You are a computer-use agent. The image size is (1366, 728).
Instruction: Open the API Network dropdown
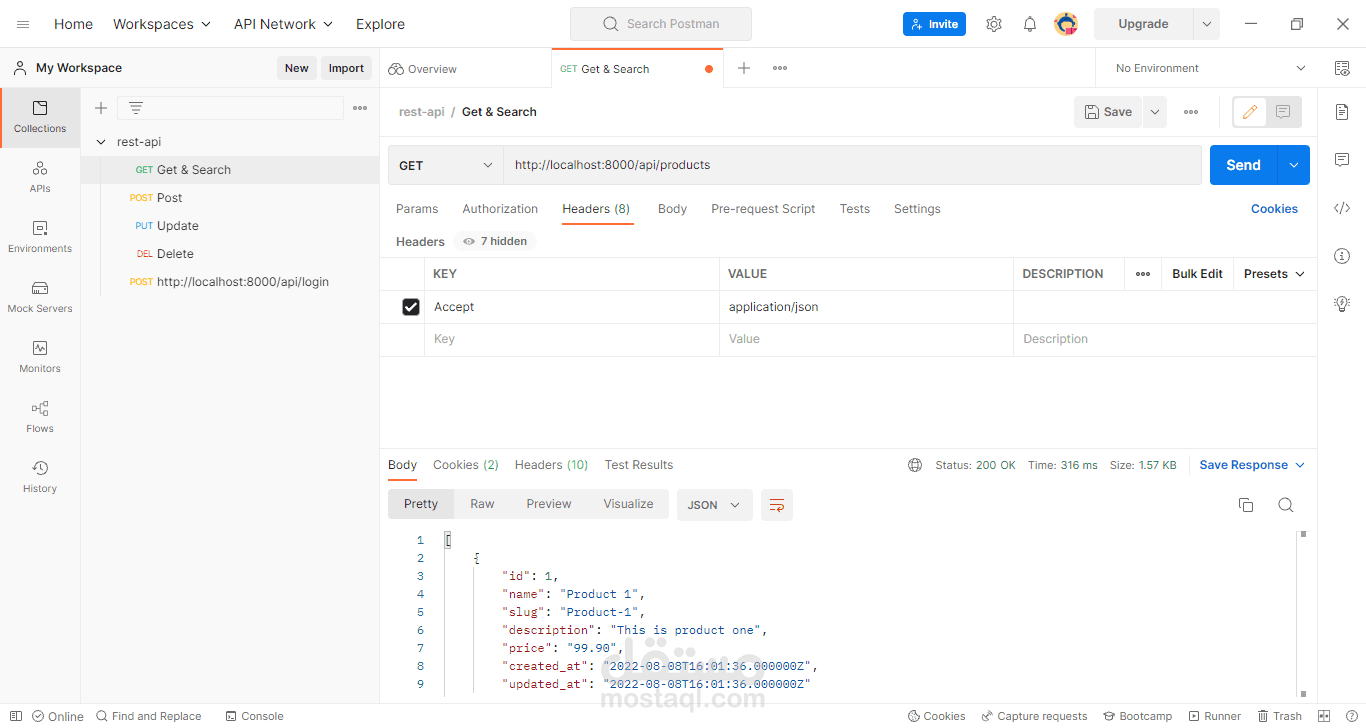pos(284,24)
